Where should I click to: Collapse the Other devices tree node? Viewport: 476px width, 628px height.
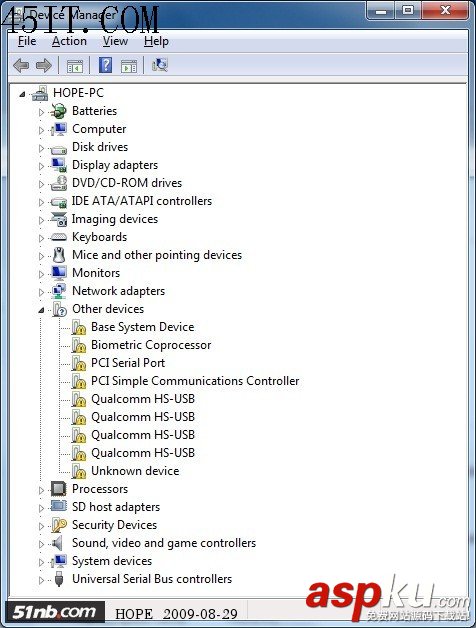click(41, 310)
